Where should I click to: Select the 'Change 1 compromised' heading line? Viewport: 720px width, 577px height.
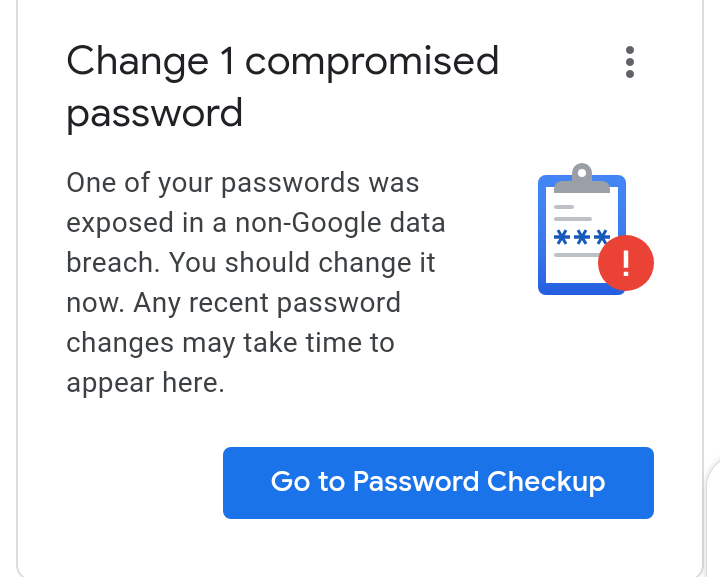tap(282, 62)
